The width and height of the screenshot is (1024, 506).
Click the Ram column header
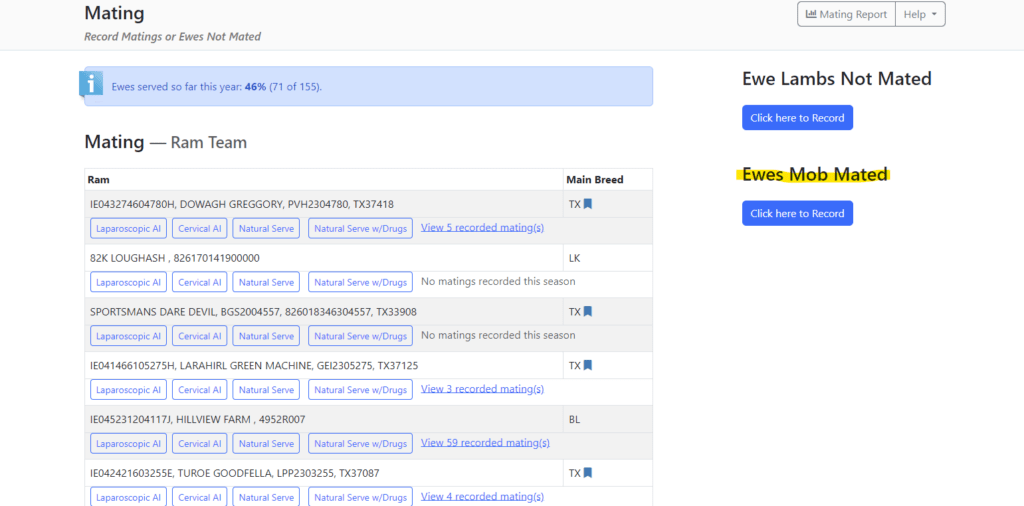click(x=99, y=180)
